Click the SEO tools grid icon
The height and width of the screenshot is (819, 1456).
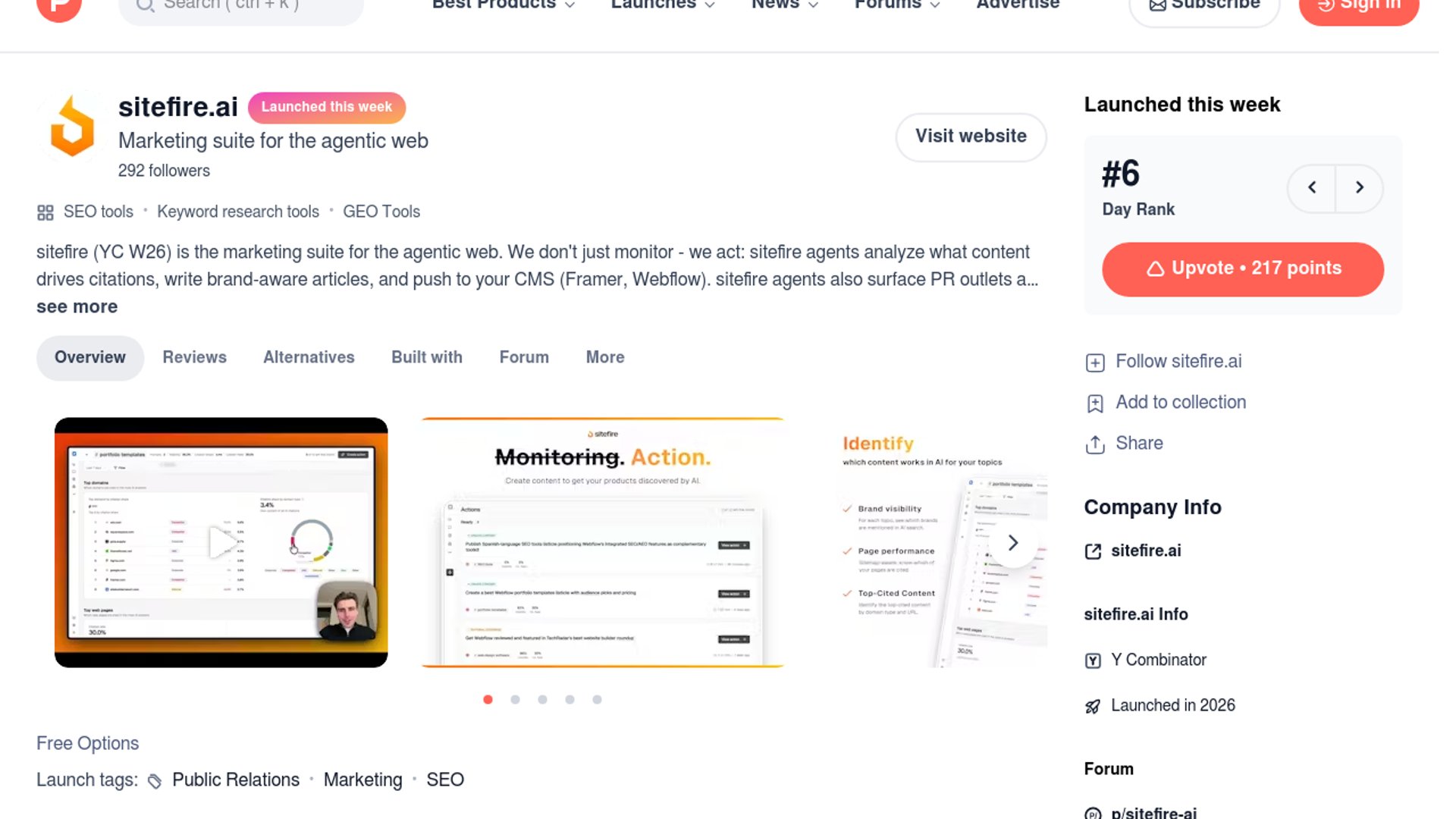(45, 212)
